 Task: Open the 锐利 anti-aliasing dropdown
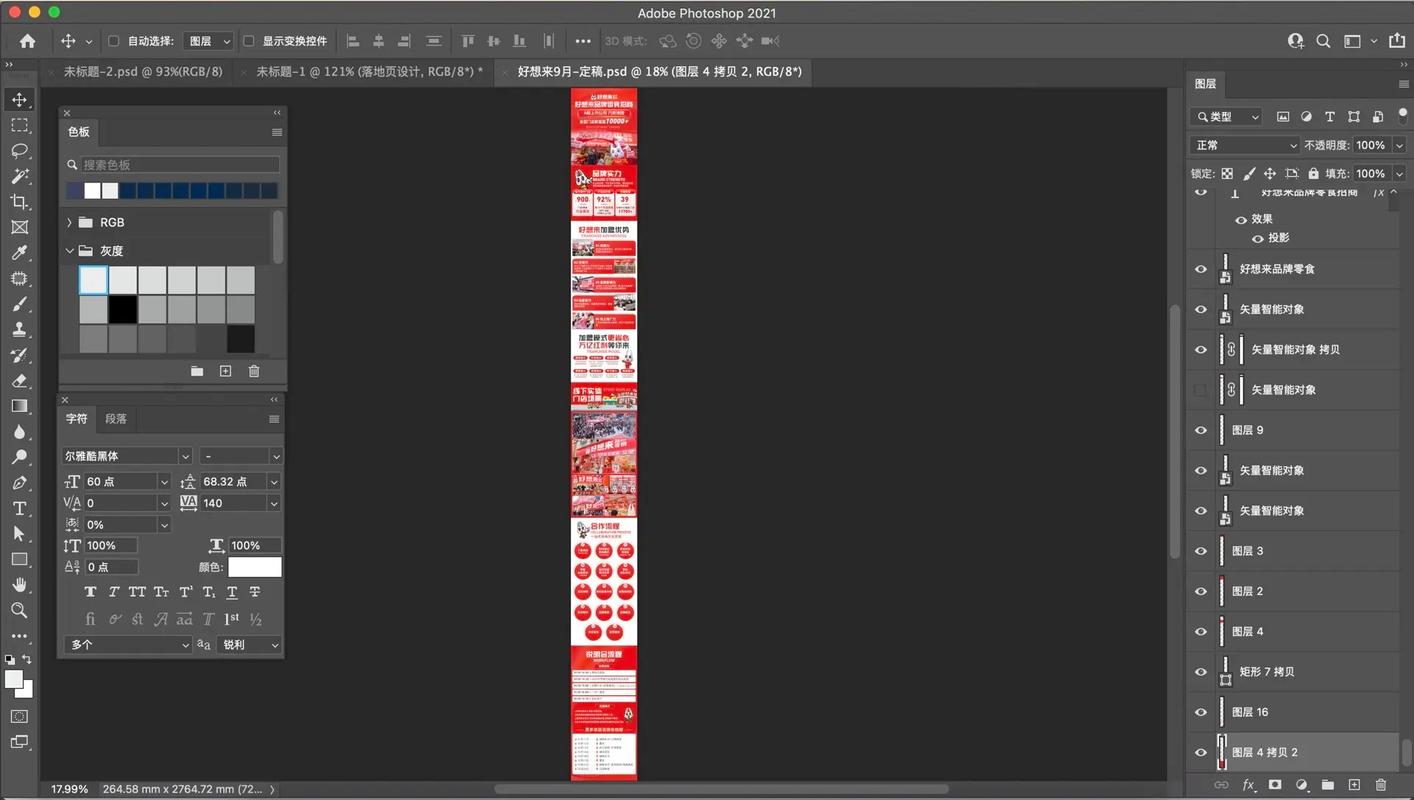(247, 645)
